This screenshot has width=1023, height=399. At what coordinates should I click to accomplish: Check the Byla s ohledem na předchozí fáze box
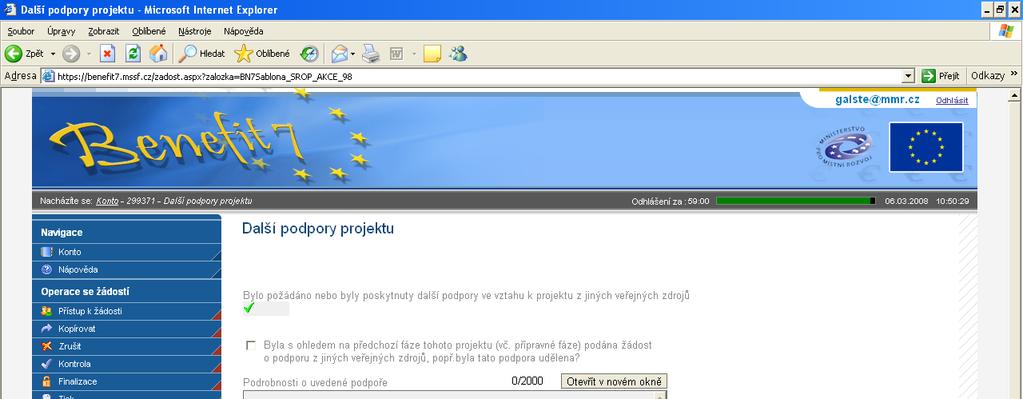click(251, 345)
